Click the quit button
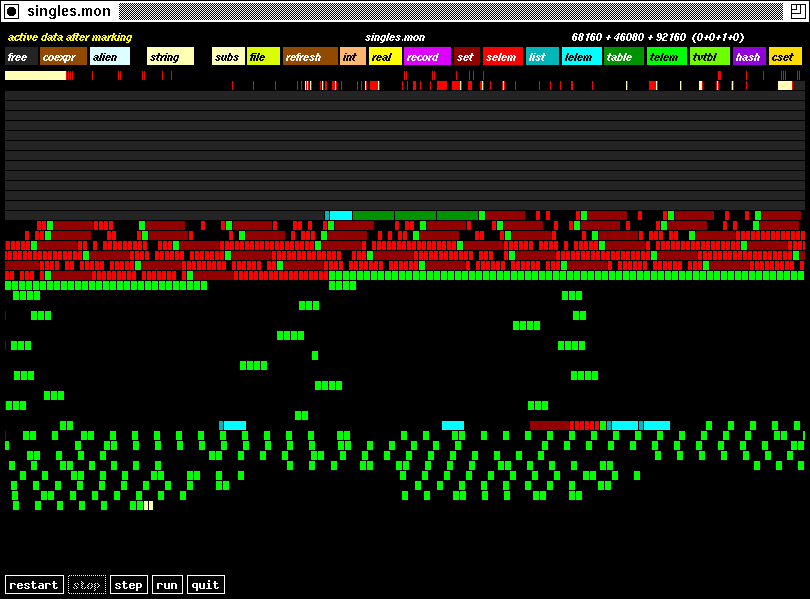Screen dimensions: 810x599 point(205,585)
